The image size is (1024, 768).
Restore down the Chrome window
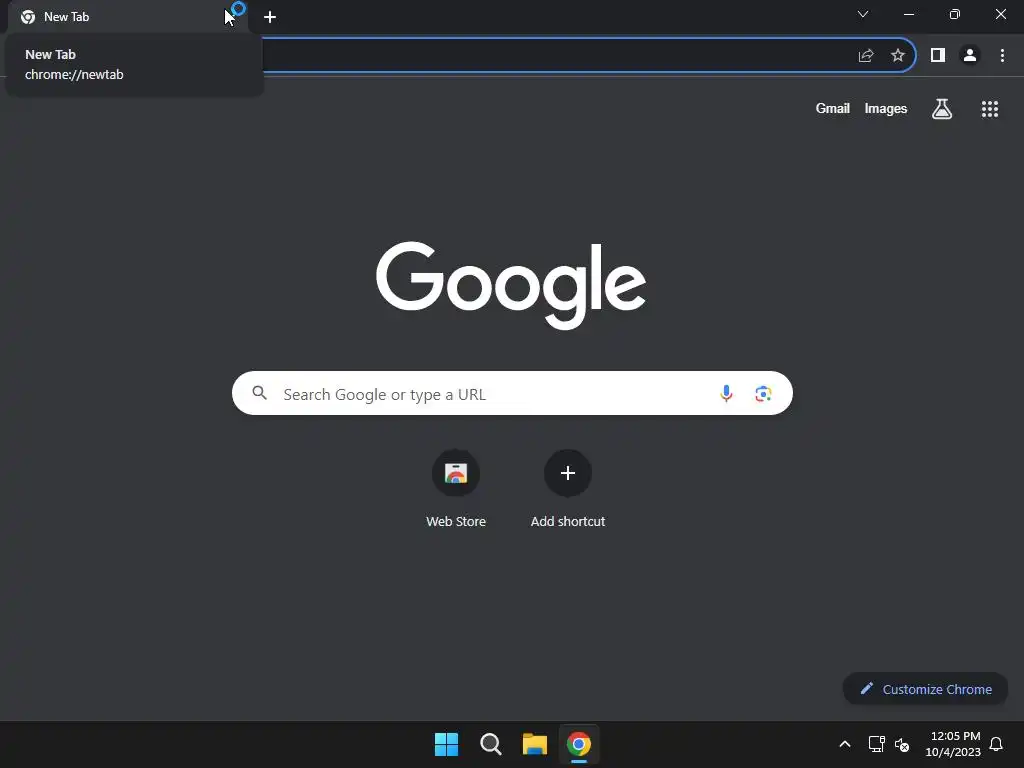(955, 14)
